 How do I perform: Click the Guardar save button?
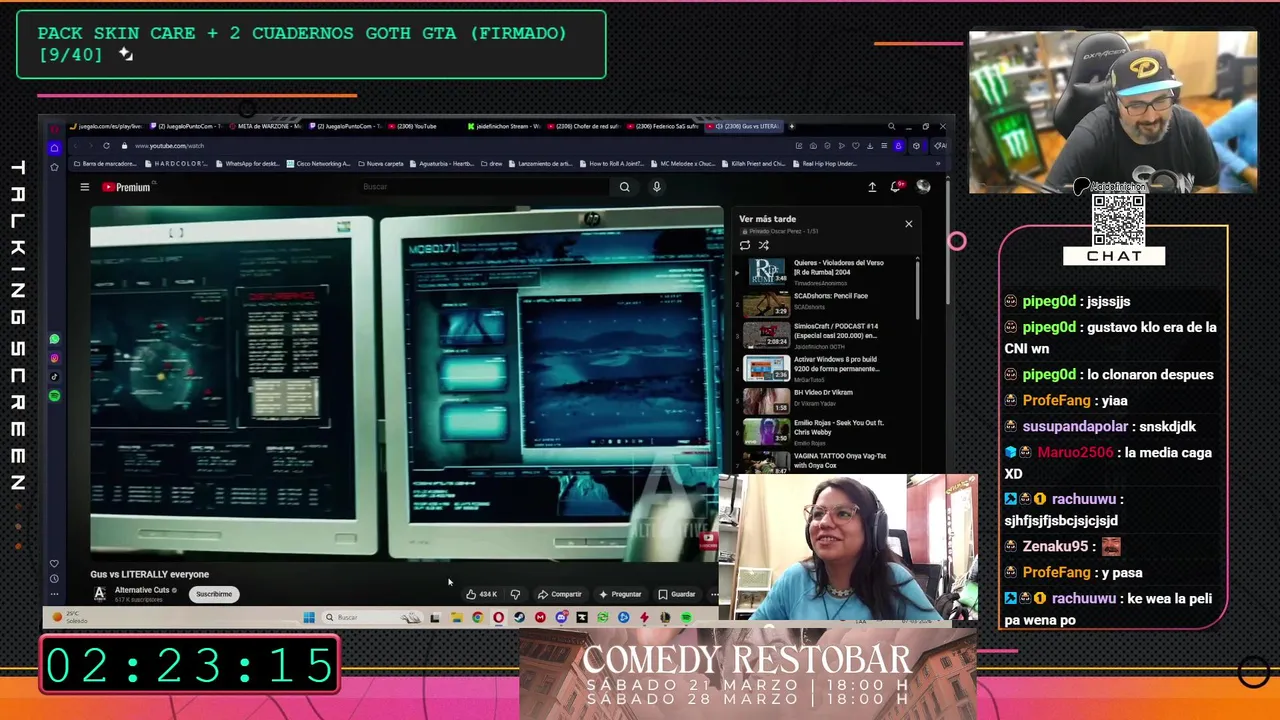point(677,594)
